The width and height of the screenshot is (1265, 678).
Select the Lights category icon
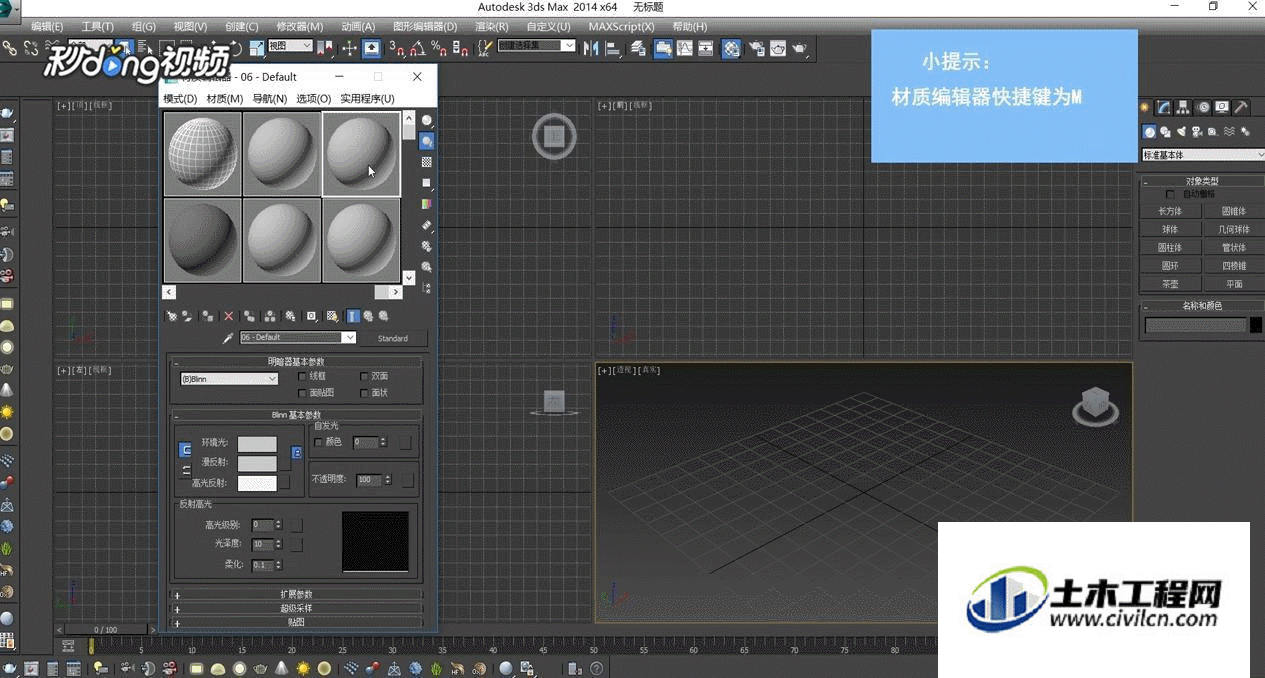click(1182, 131)
